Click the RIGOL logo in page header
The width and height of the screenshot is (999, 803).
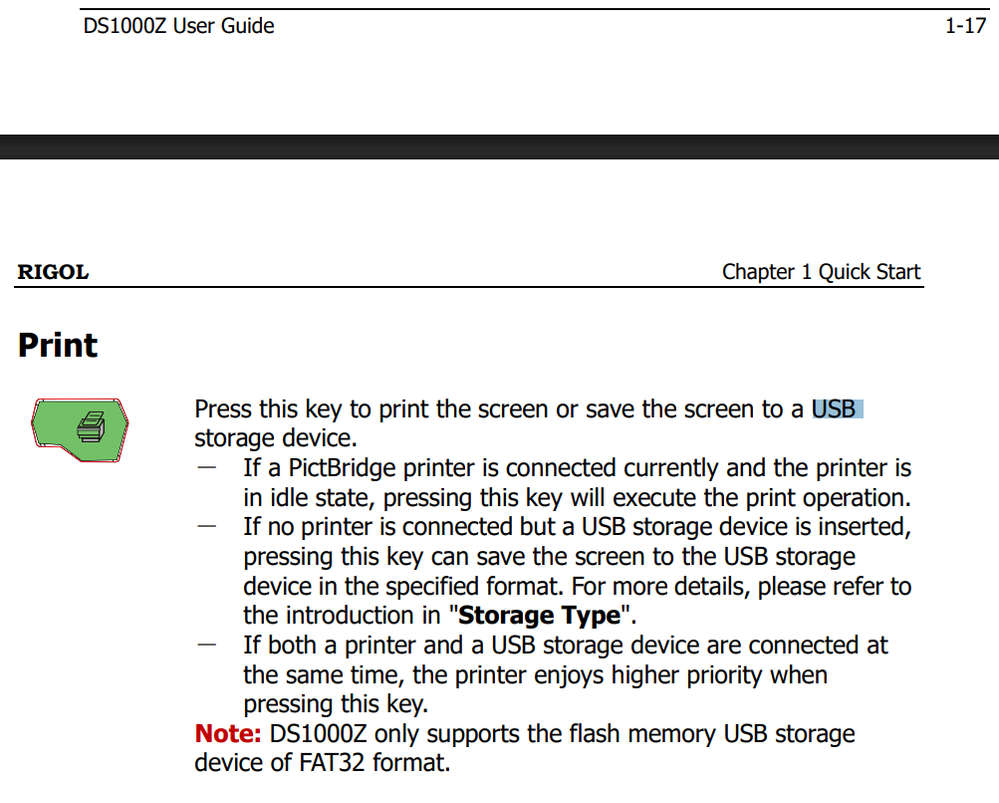[x=53, y=272]
